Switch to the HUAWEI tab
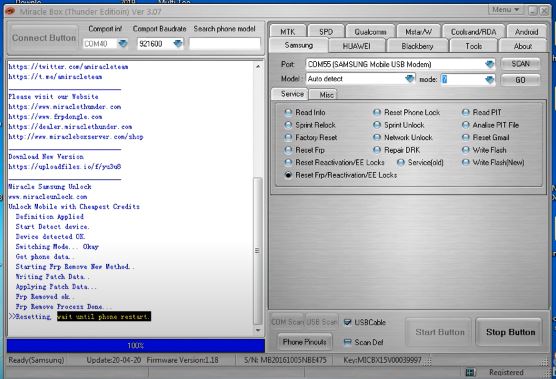This screenshot has height=379, width=556. [357, 46]
